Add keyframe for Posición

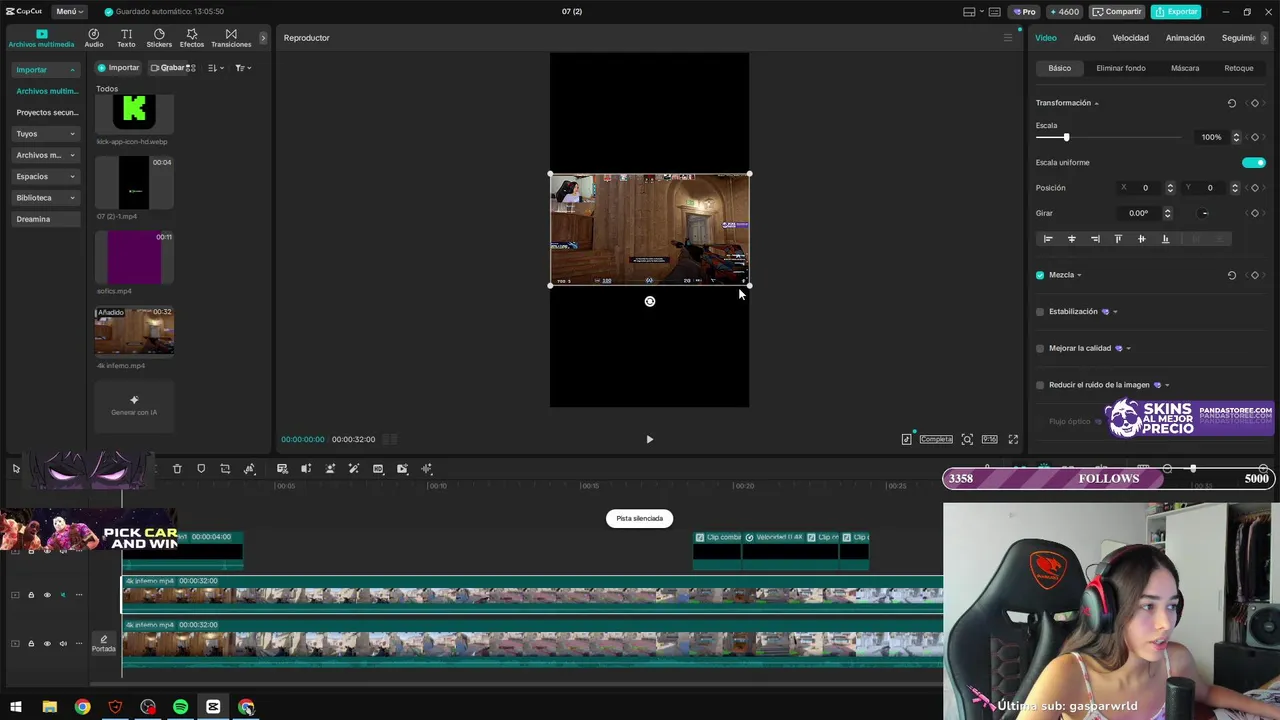coord(1255,188)
